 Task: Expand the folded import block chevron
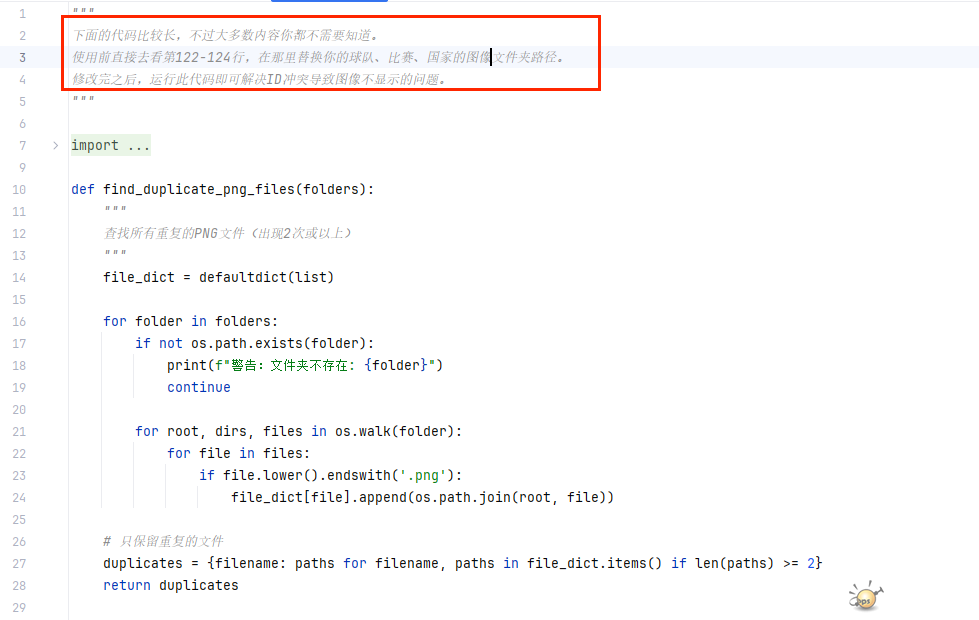[x=56, y=146]
